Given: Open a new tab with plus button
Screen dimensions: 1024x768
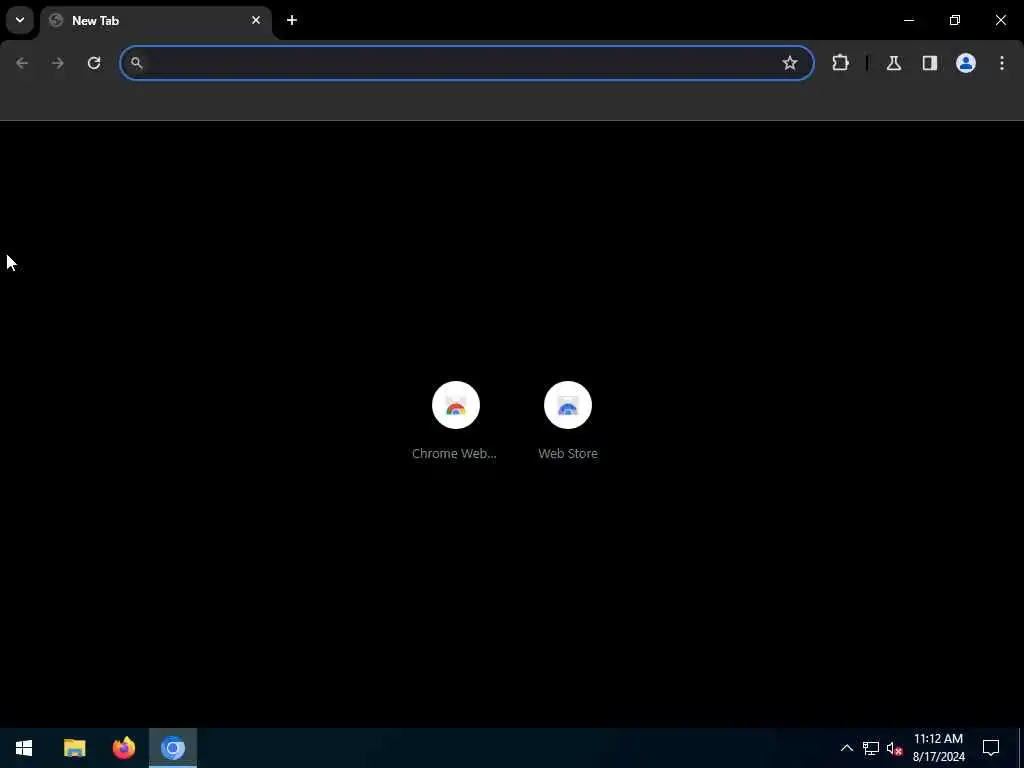Looking at the screenshot, I should click(x=292, y=20).
